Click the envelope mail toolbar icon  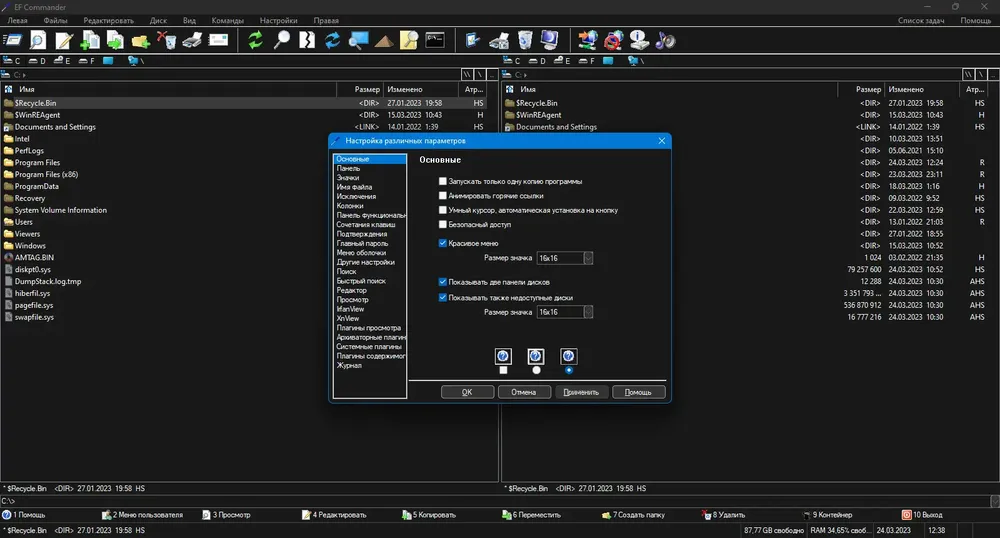click(x=218, y=40)
